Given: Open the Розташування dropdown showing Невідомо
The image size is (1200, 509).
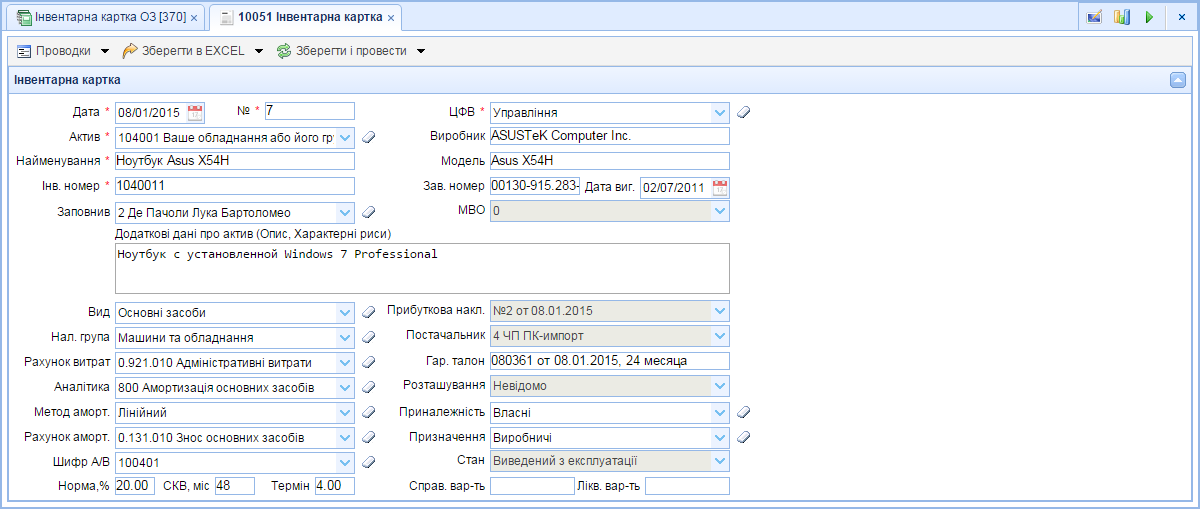Looking at the screenshot, I should [x=720, y=387].
